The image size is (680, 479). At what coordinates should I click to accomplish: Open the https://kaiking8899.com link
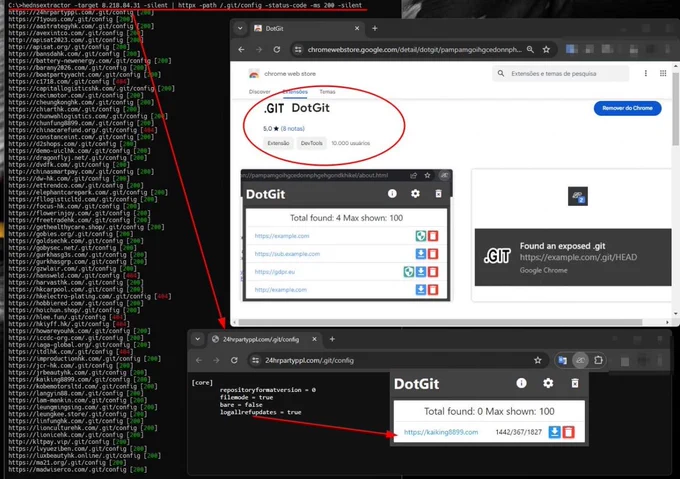click(x=441, y=432)
